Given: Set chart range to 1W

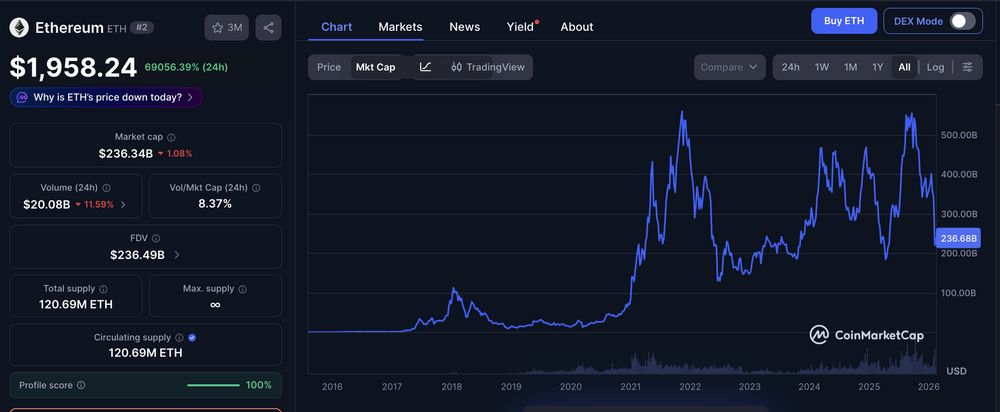Looking at the screenshot, I should tap(822, 67).
